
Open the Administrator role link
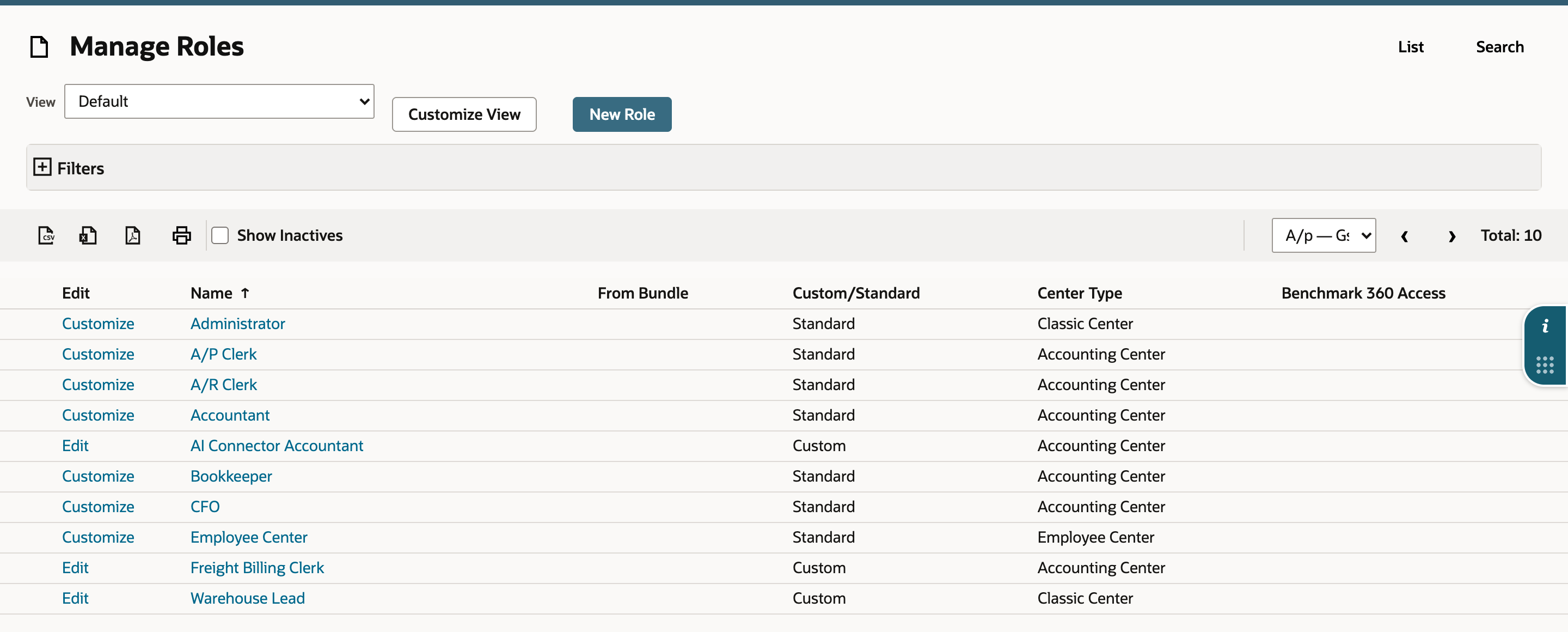(237, 324)
